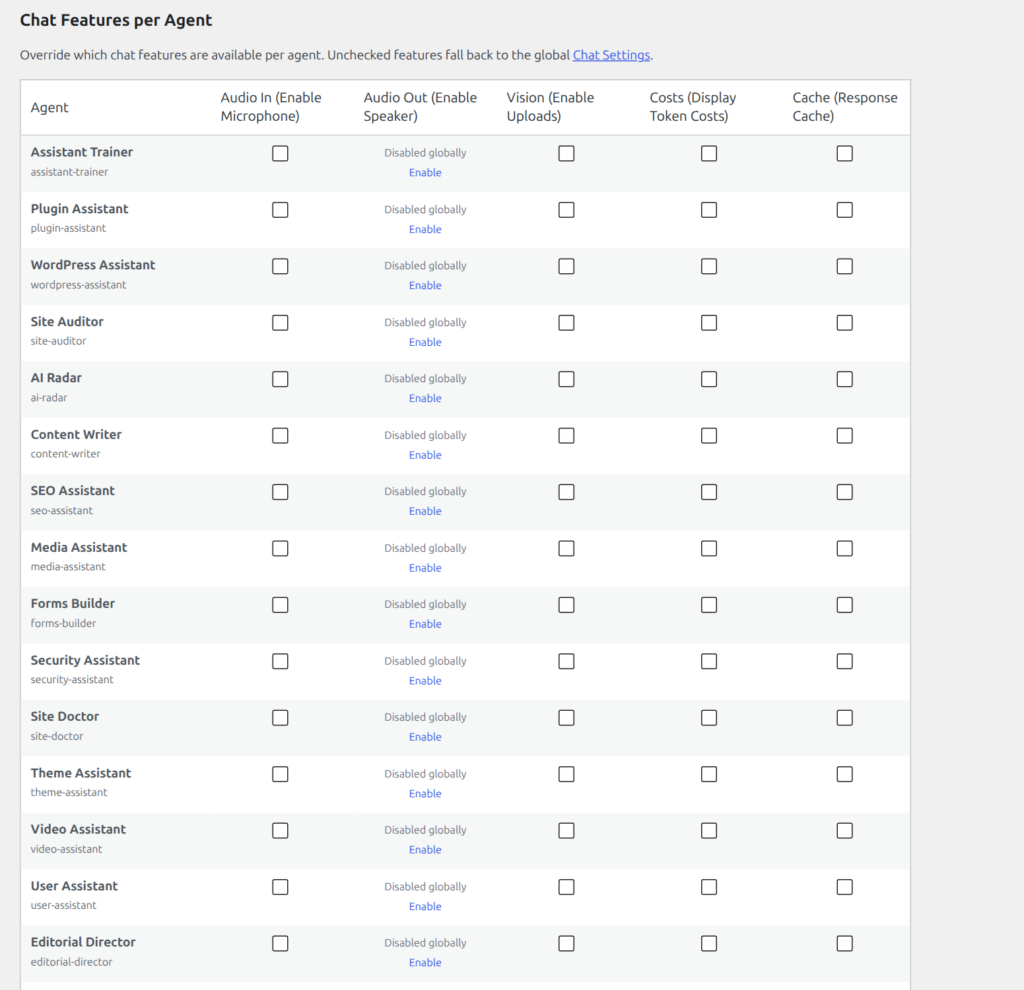The height and width of the screenshot is (990, 1024).
Task: Click Enable link in Video Assistant row
Action: 425,850
